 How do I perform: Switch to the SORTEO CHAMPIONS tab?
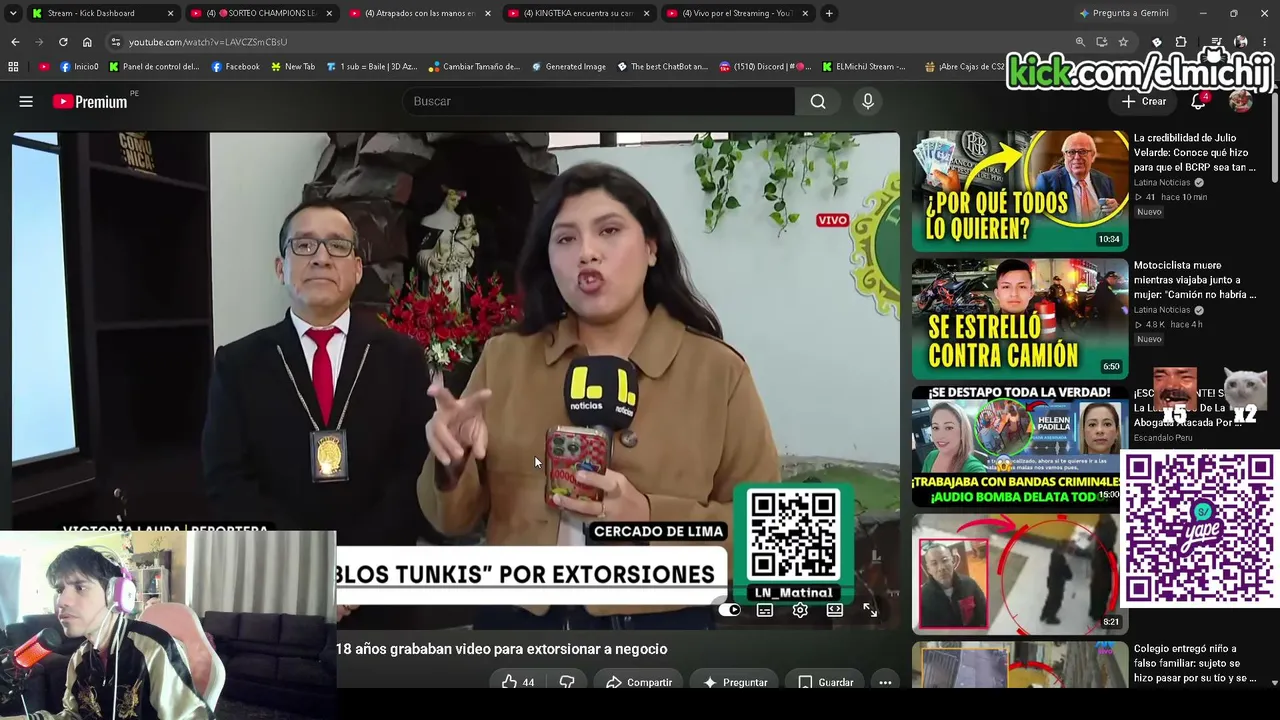point(261,13)
